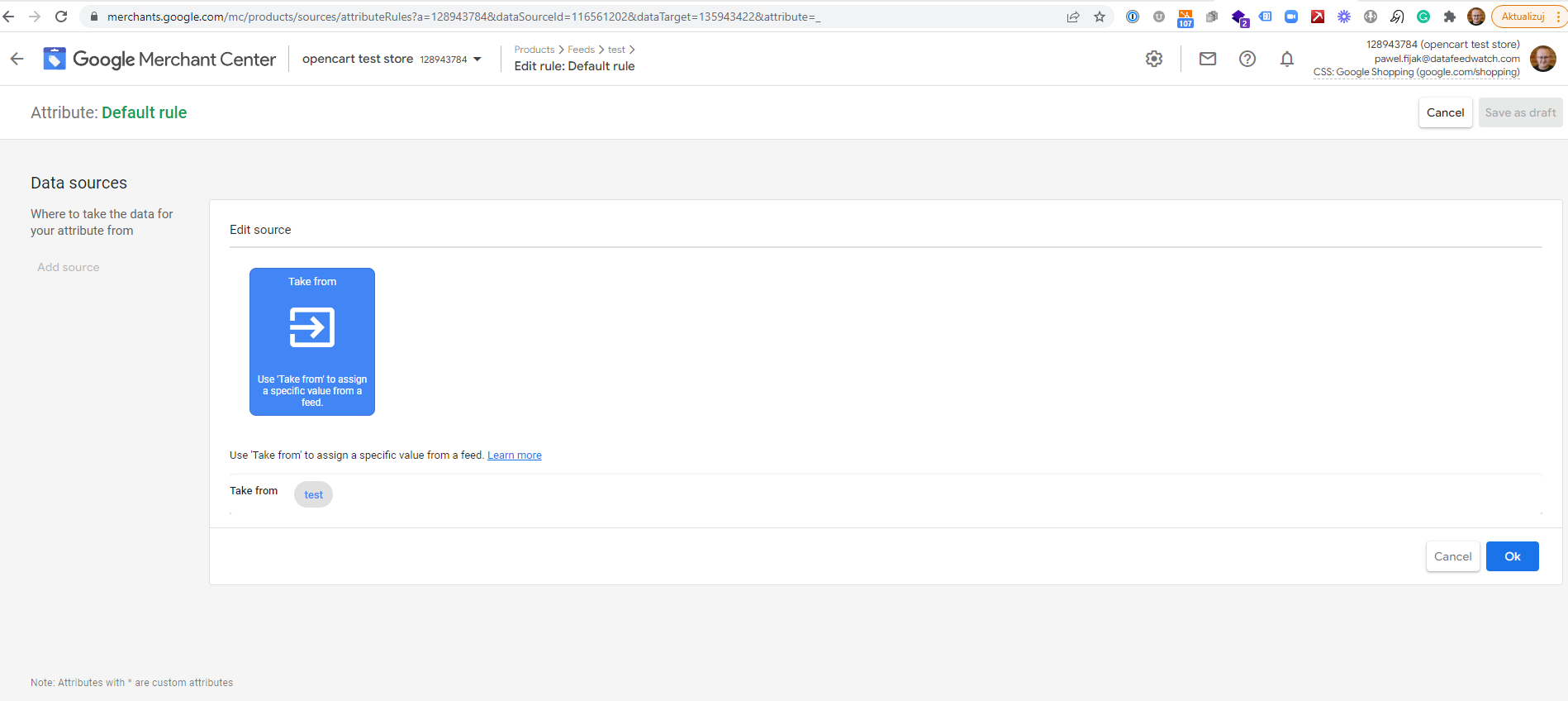Click the browser forward arrow
The width and height of the screenshot is (1568, 701).
35,17
